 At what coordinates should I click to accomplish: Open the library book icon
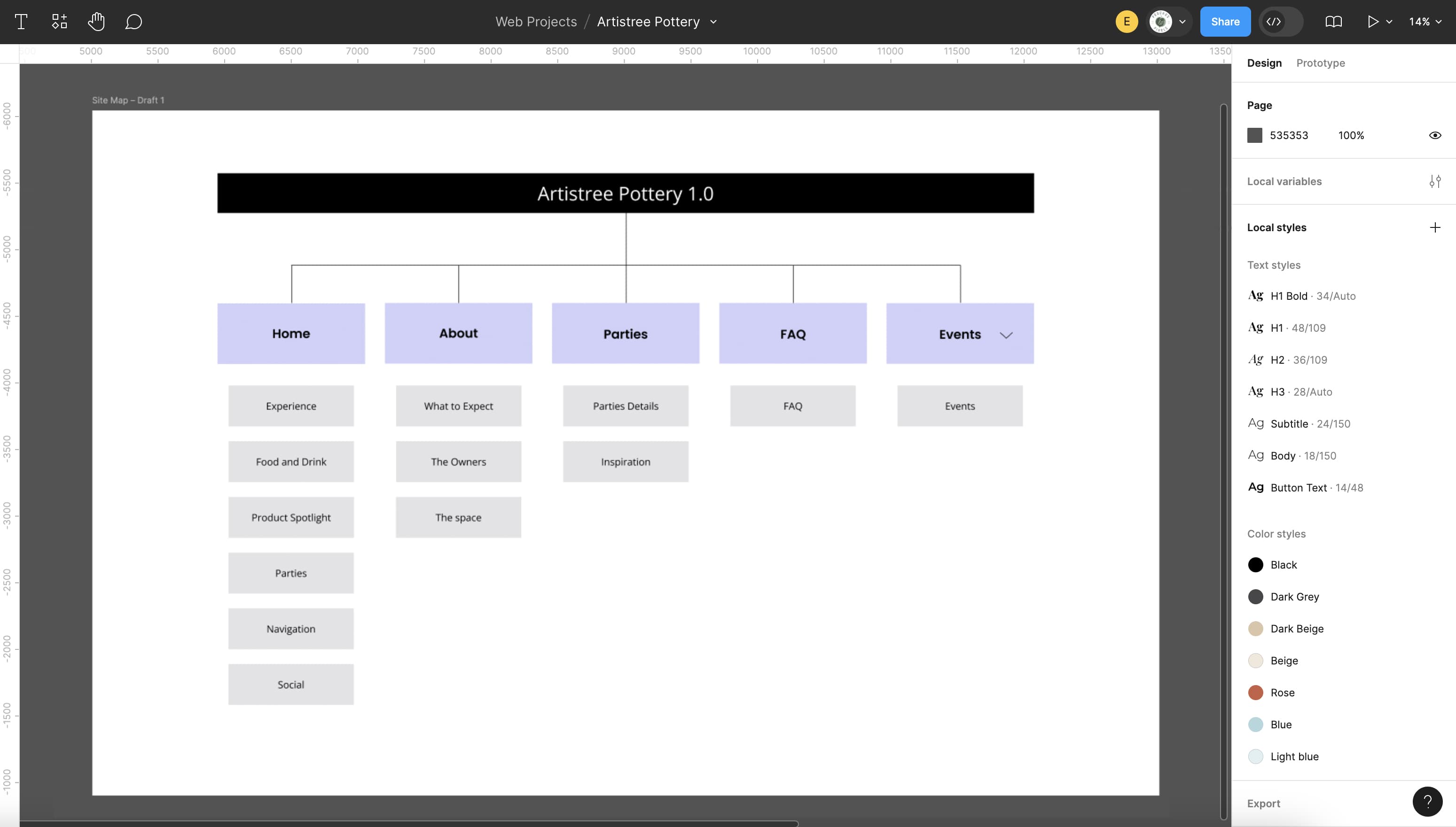[x=1333, y=22]
